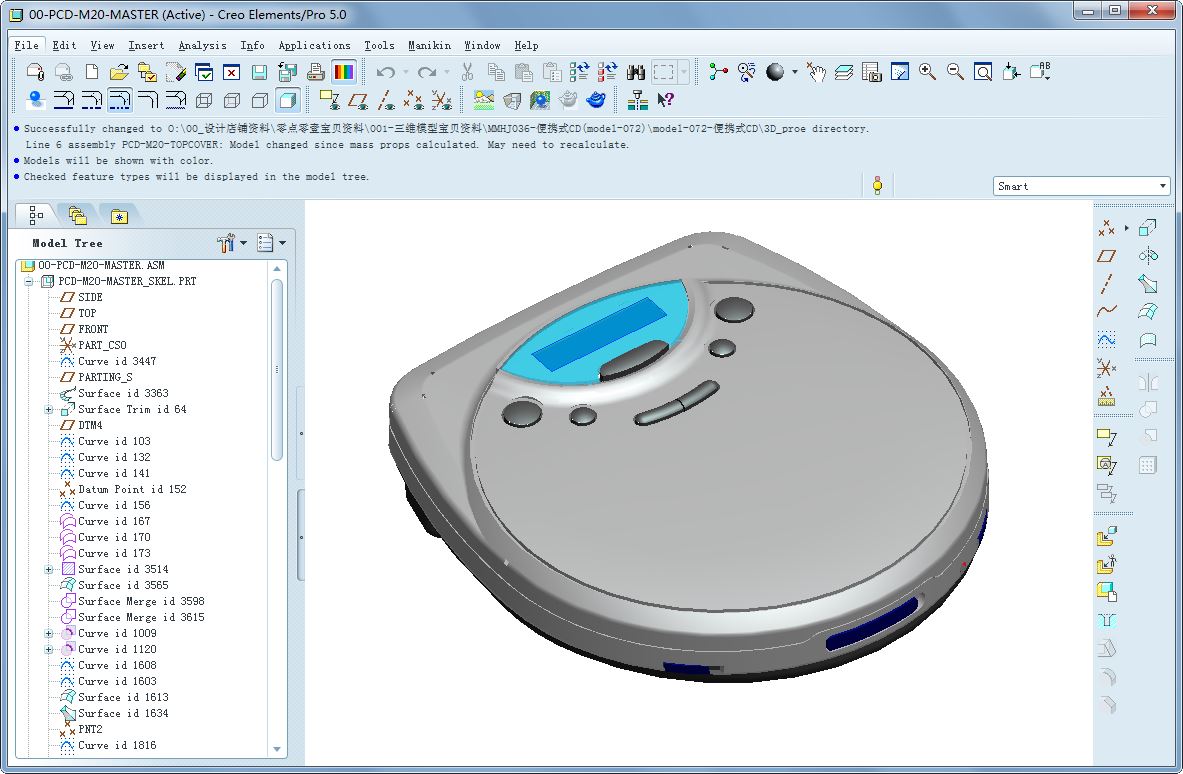Click the Datum Axis tool in right toolbar
The height and width of the screenshot is (774, 1183).
(x=1106, y=284)
